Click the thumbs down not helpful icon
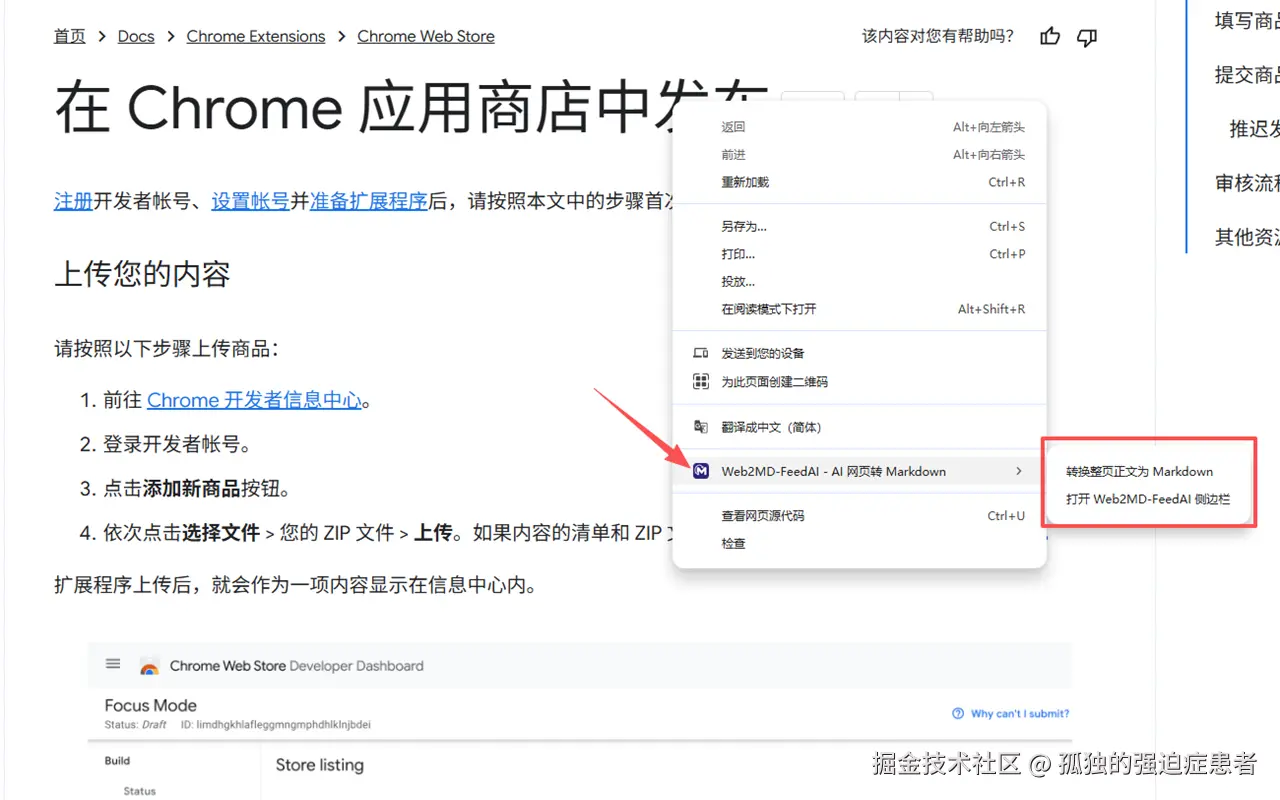The height and width of the screenshot is (800, 1280). [1087, 37]
